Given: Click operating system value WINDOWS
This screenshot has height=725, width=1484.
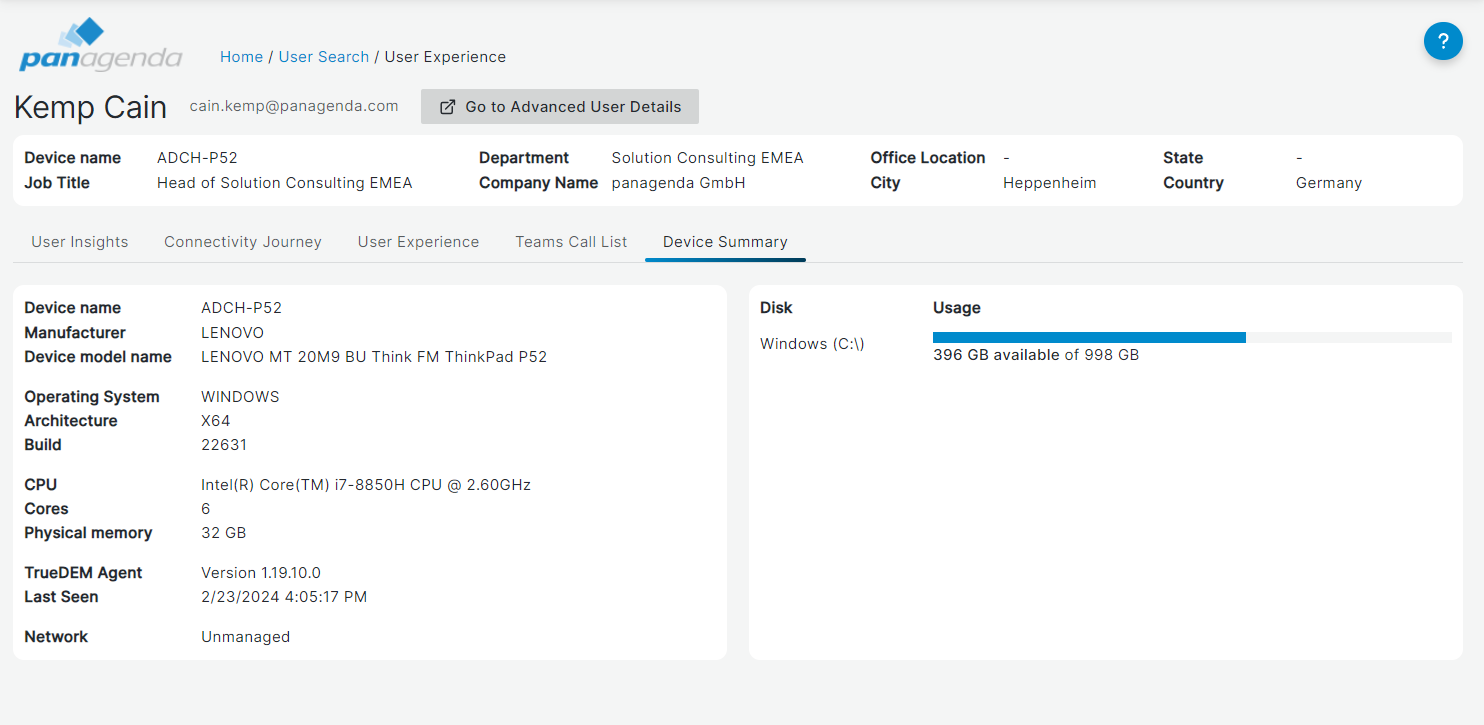Looking at the screenshot, I should coord(240,397).
